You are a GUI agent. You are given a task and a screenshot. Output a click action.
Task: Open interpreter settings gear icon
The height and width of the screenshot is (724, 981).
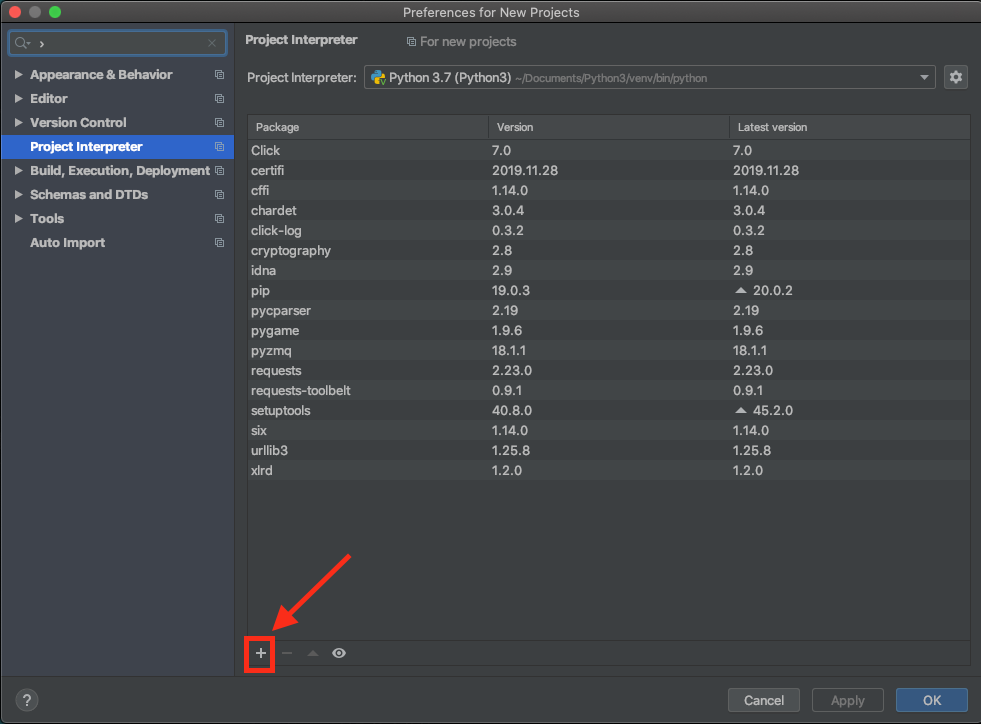(x=955, y=77)
